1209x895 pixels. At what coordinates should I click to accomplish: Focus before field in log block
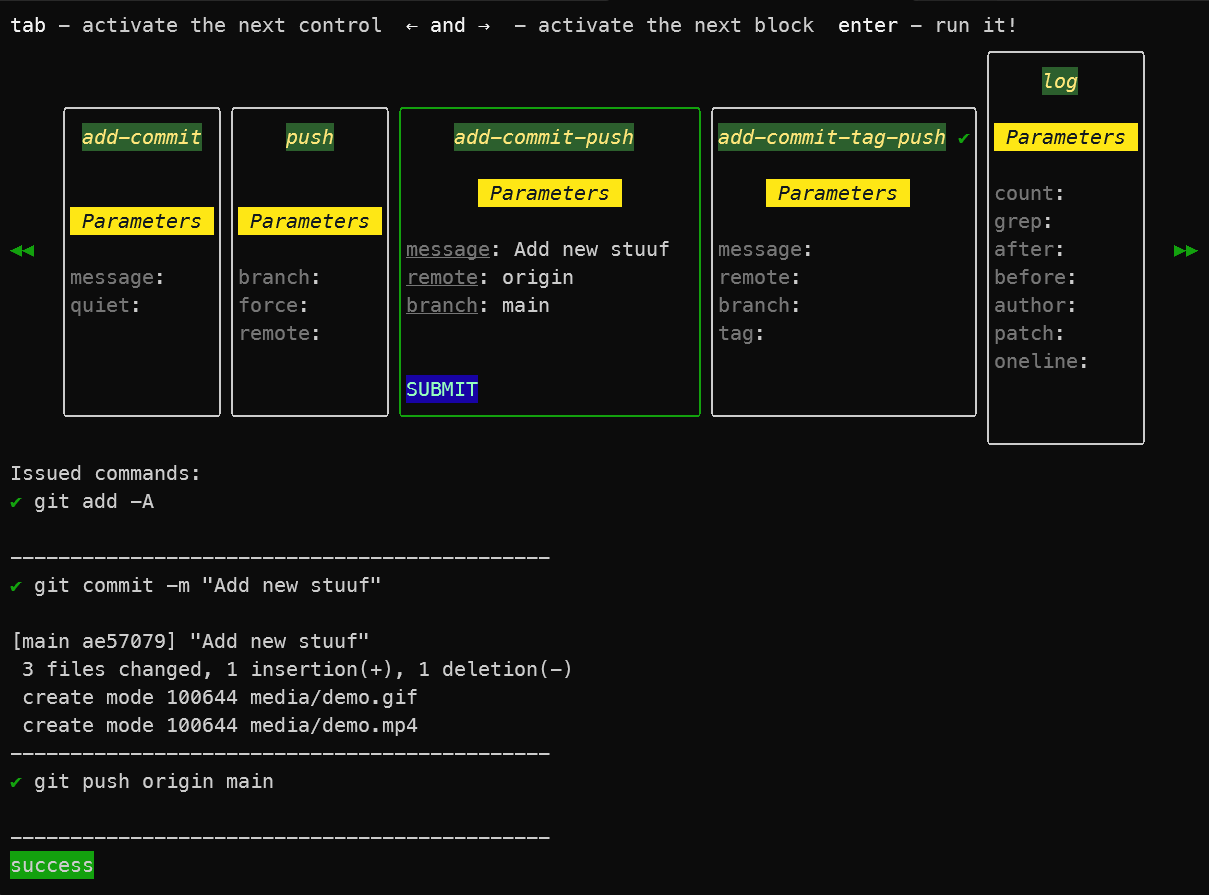tap(1036, 277)
